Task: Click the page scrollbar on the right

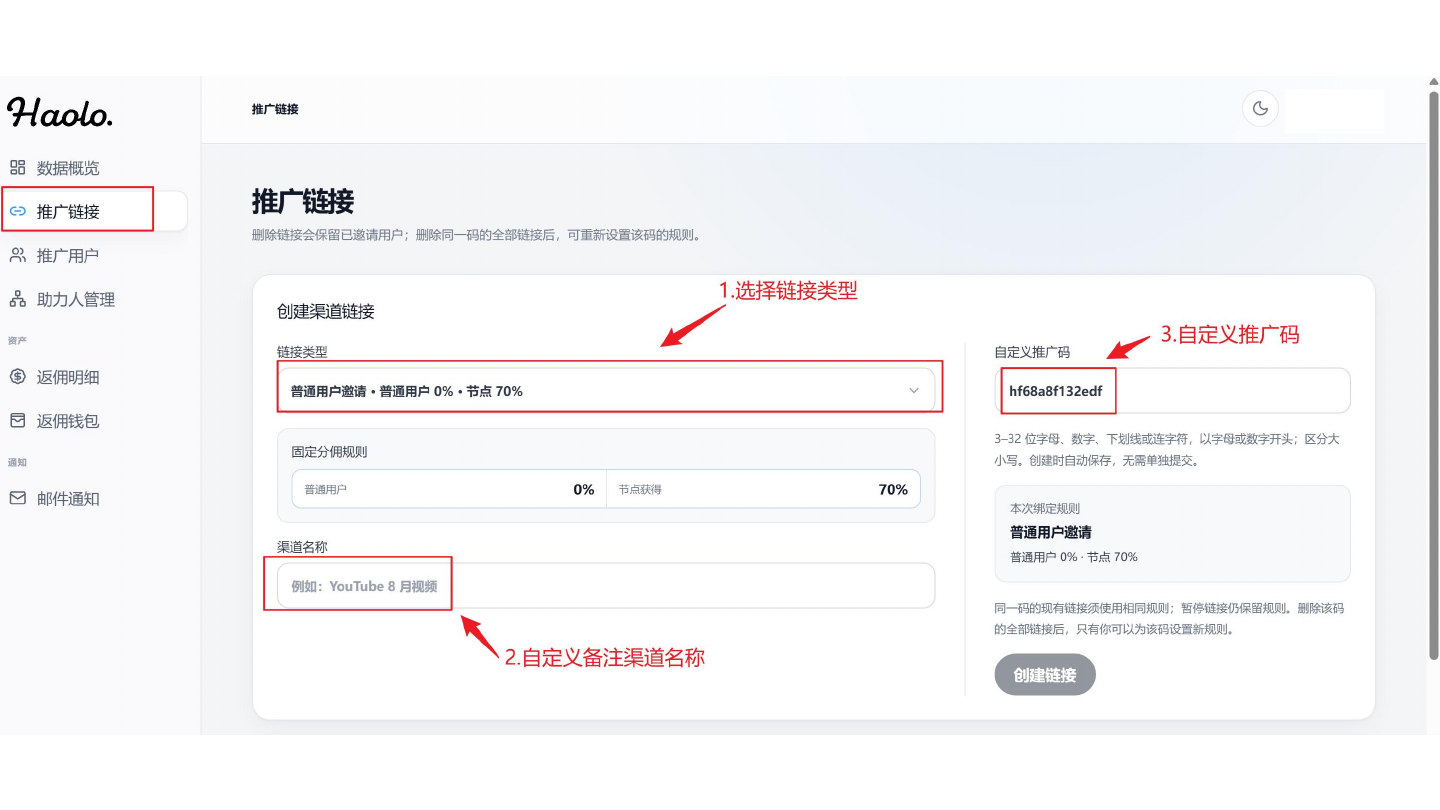Action: point(1434,375)
